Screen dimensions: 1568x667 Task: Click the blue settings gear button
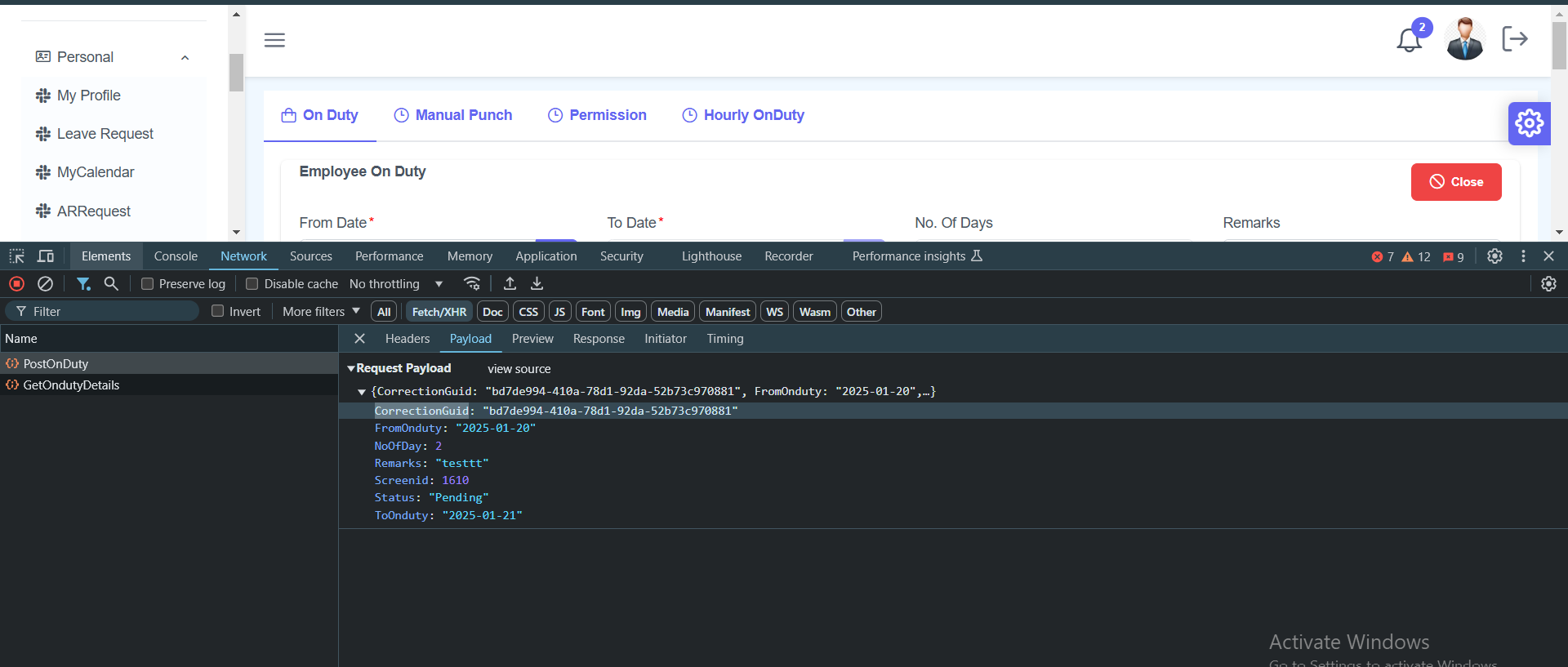[1529, 124]
